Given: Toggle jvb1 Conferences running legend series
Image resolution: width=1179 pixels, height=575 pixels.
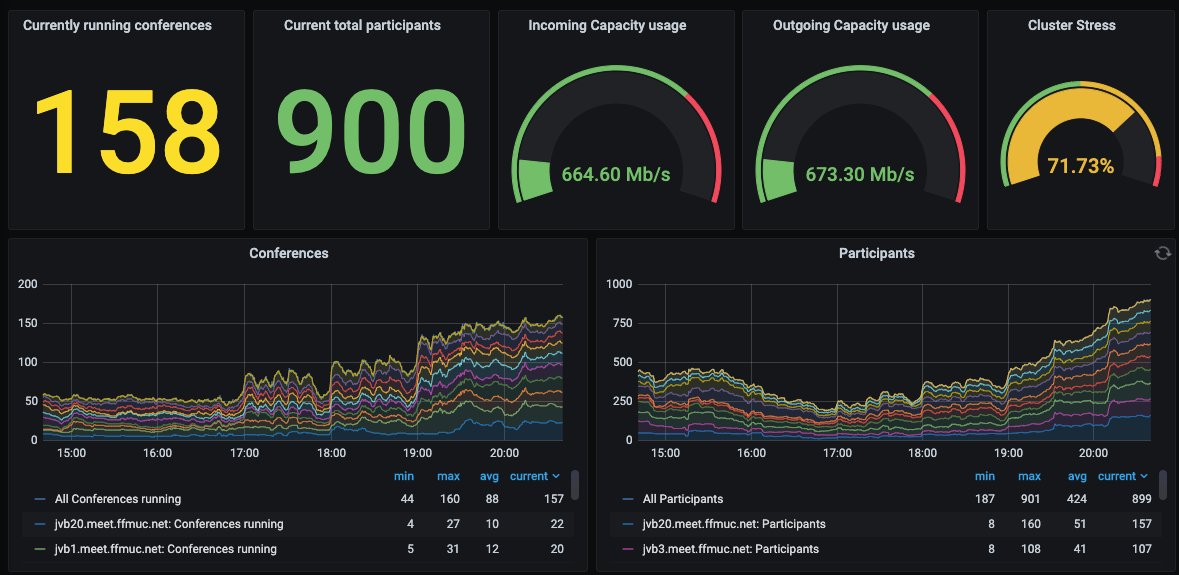Looking at the screenshot, I should [165, 549].
